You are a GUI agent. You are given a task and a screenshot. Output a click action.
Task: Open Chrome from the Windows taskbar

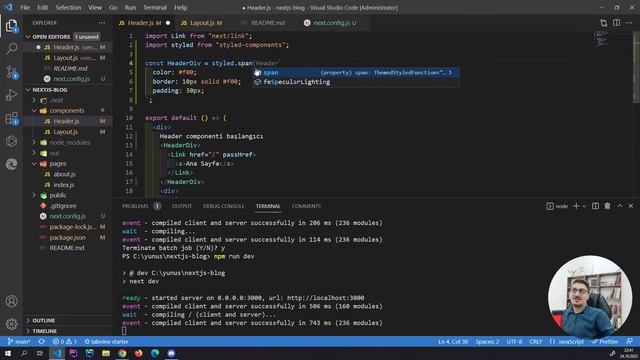coord(122,353)
